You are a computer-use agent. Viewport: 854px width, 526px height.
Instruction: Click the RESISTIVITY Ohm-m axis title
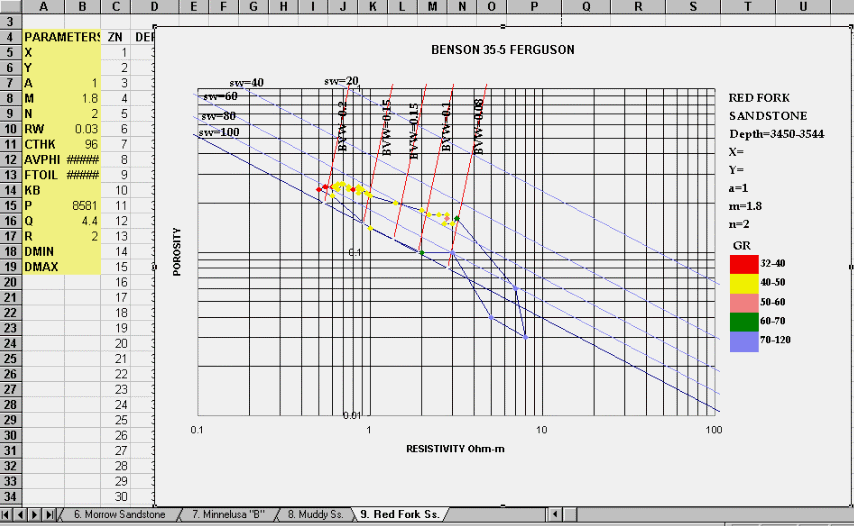click(x=455, y=449)
